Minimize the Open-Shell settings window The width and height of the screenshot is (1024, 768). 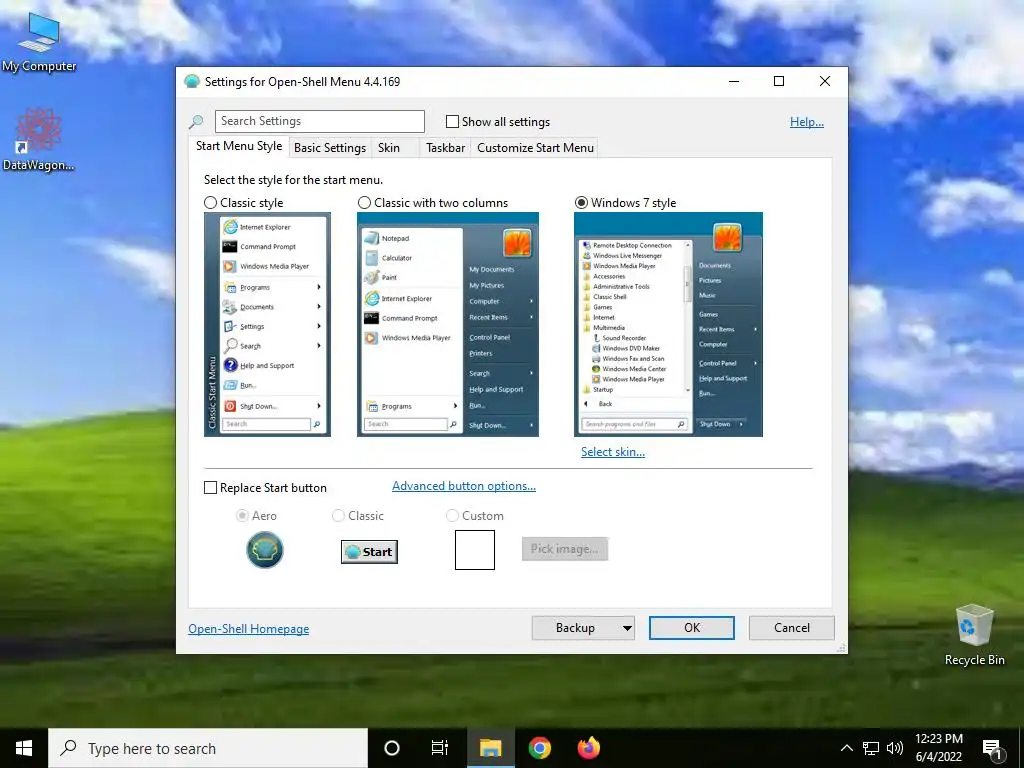click(x=734, y=81)
